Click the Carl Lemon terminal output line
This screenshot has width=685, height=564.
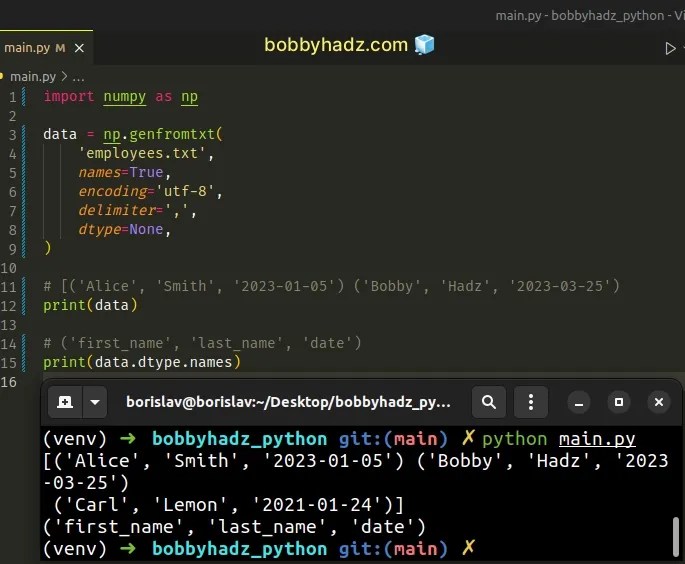coord(228,505)
